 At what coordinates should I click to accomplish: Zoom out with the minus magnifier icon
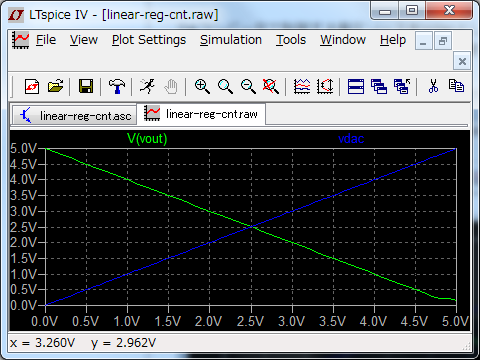click(248, 87)
